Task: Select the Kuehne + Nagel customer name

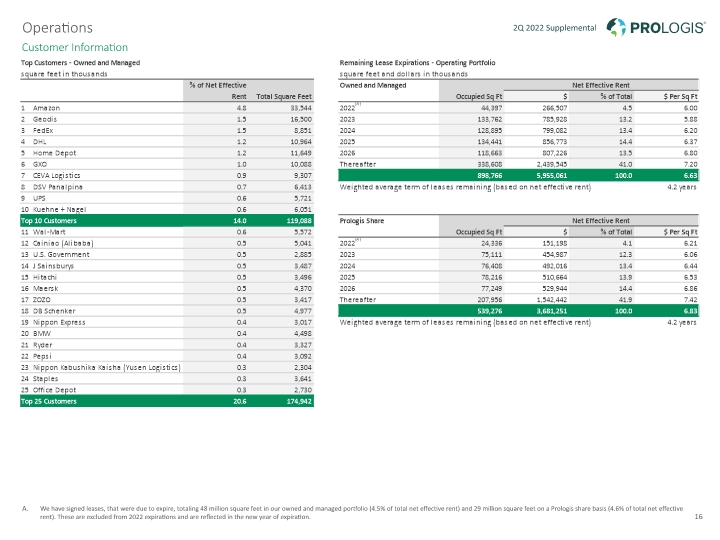Action: point(59,209)
